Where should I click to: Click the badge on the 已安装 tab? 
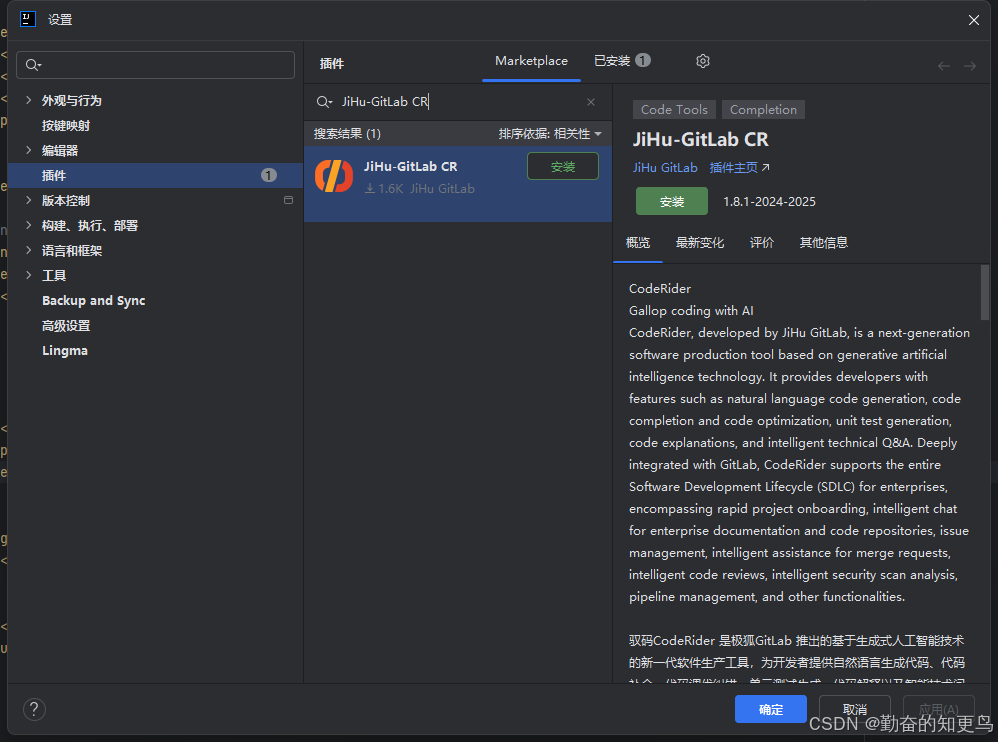click(x=643, y=60)
